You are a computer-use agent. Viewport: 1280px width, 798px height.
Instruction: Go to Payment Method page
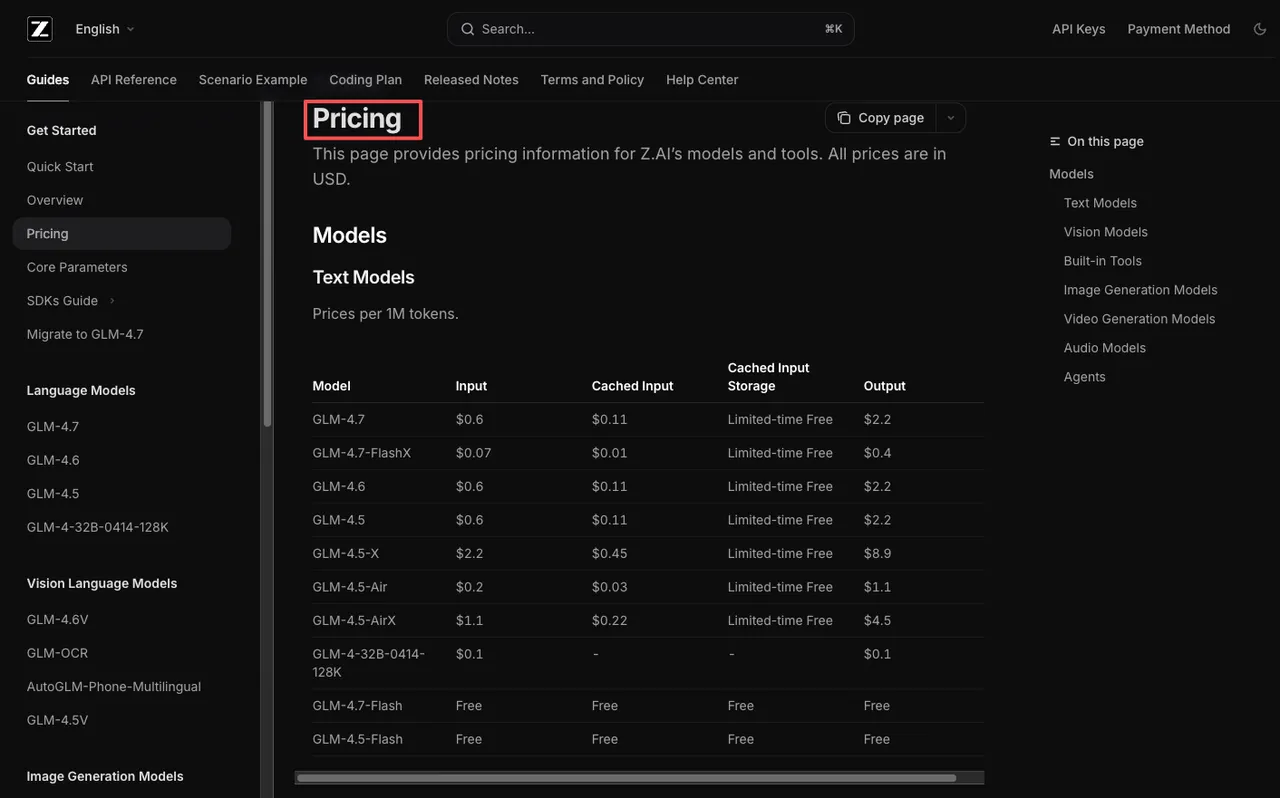tap(1178, 29)
